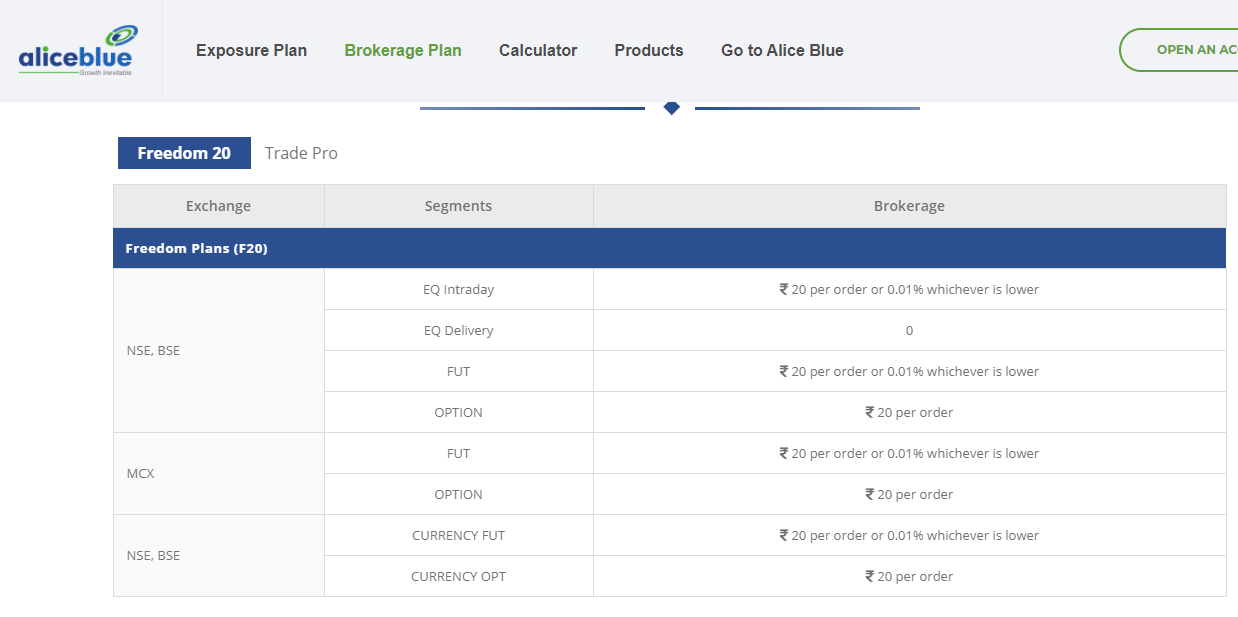Click the EQ Delivery segment cell
This screenshot has width=1238, height=617.
(458, 330)
